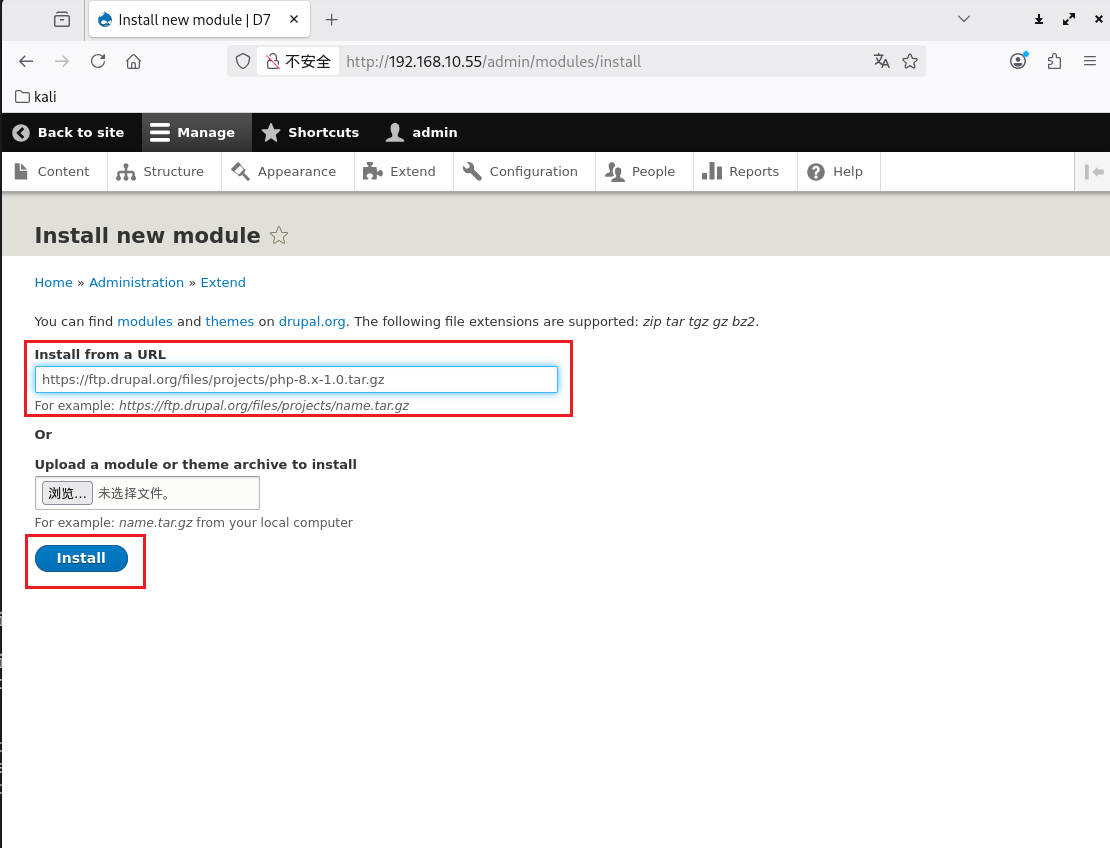Click the file browse button
1110x848 pixels.
pyautogui.click(x=68, y=493)
